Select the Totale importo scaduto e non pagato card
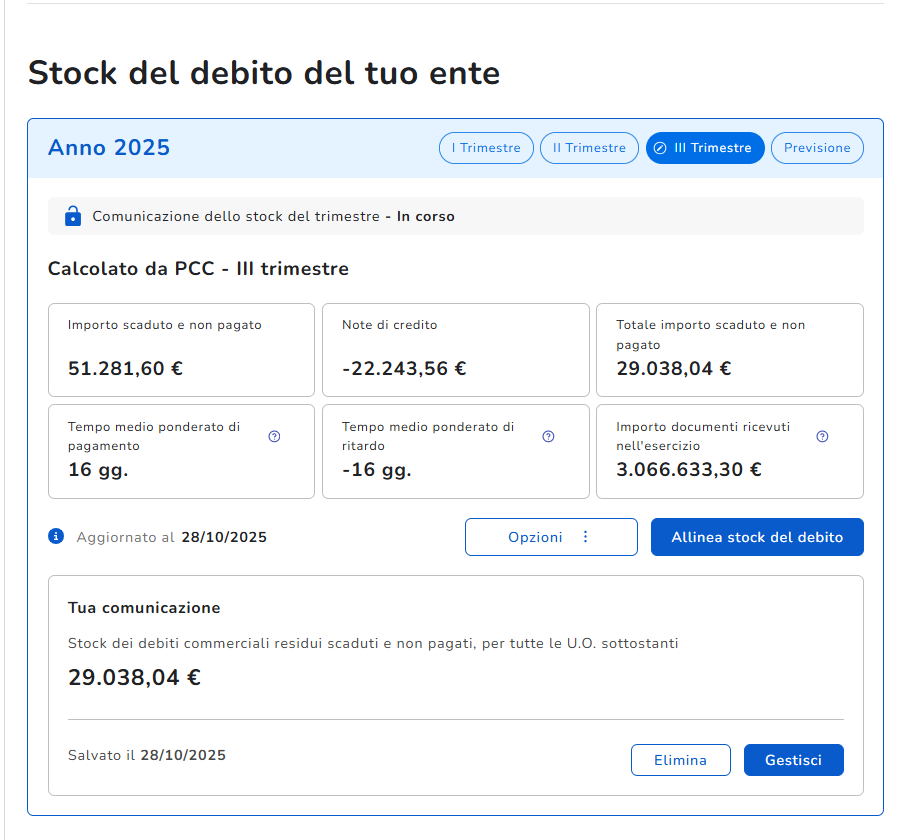Viewport: 920px width, 840px height. click(729, 350)
